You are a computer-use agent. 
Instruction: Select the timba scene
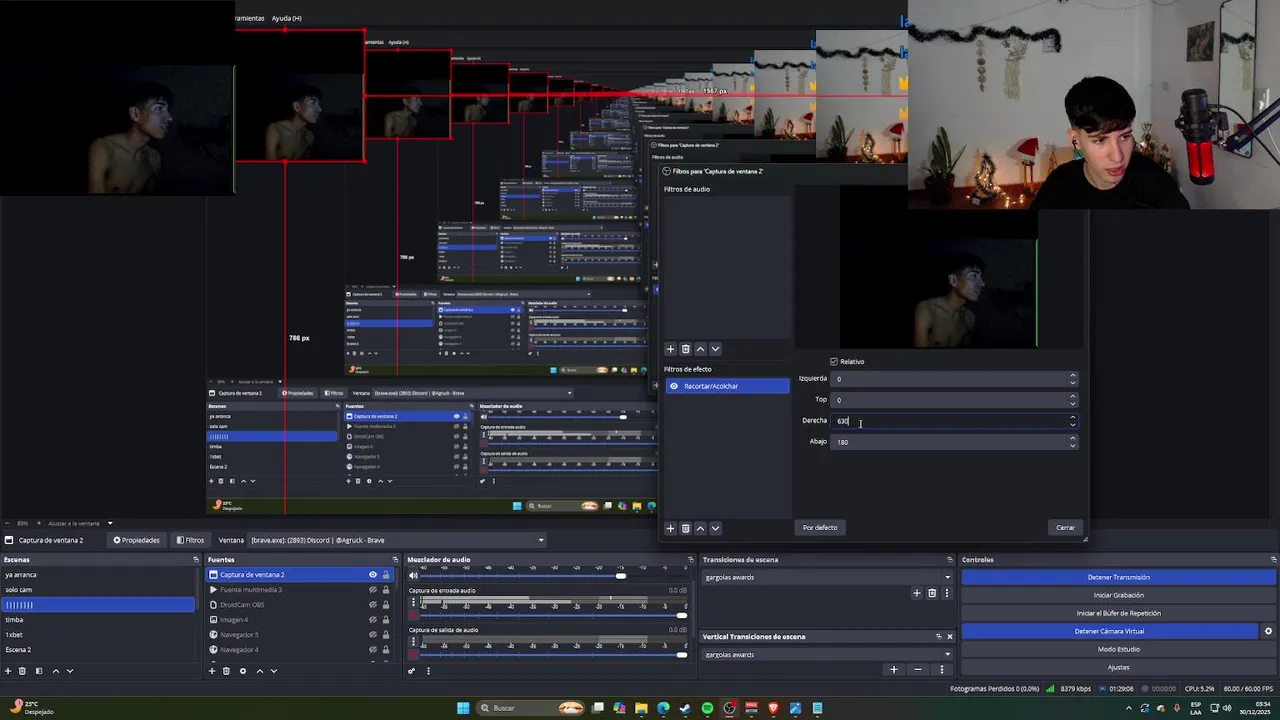coord(98,620)
